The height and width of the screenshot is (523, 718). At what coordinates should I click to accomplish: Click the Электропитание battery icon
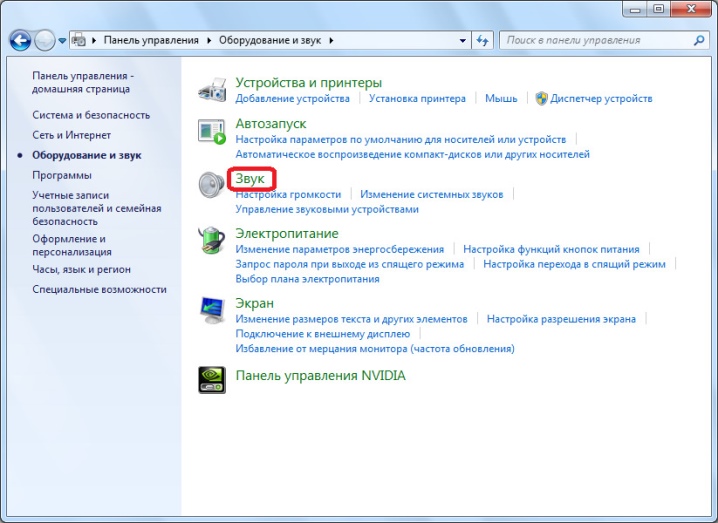click(x=212, y=240)
